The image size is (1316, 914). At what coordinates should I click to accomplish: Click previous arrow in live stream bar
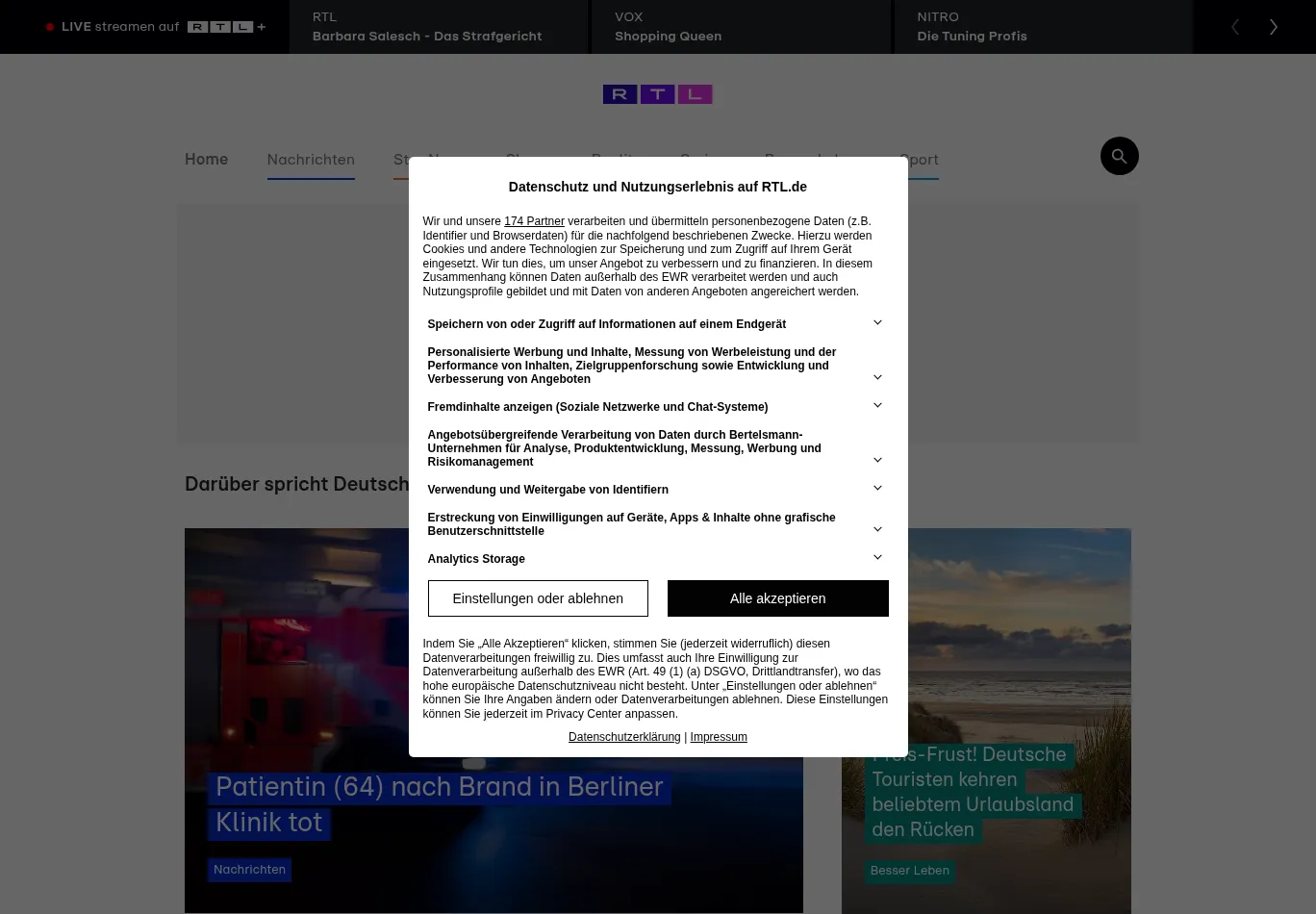click(x=1235, y=27)
